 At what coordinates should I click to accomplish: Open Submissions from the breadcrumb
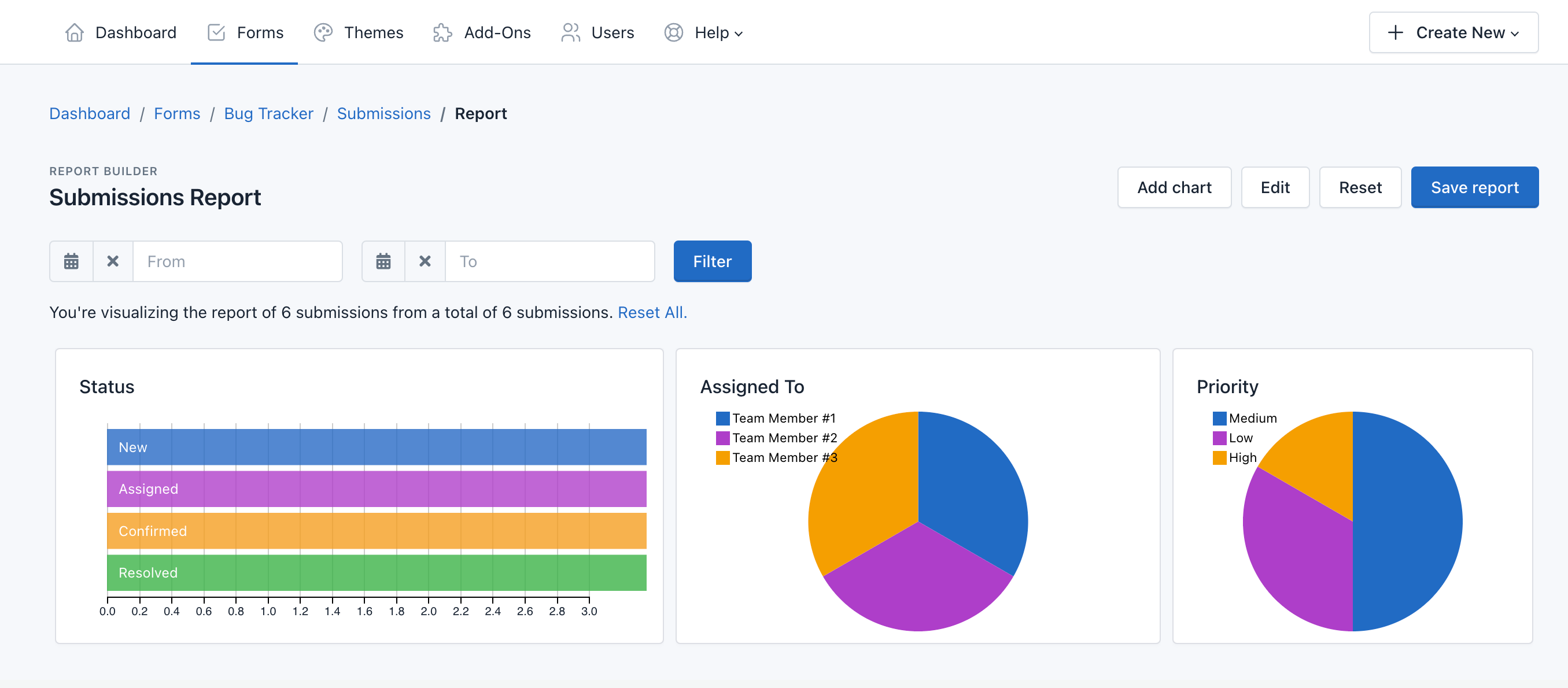click(x=383, y=113)
